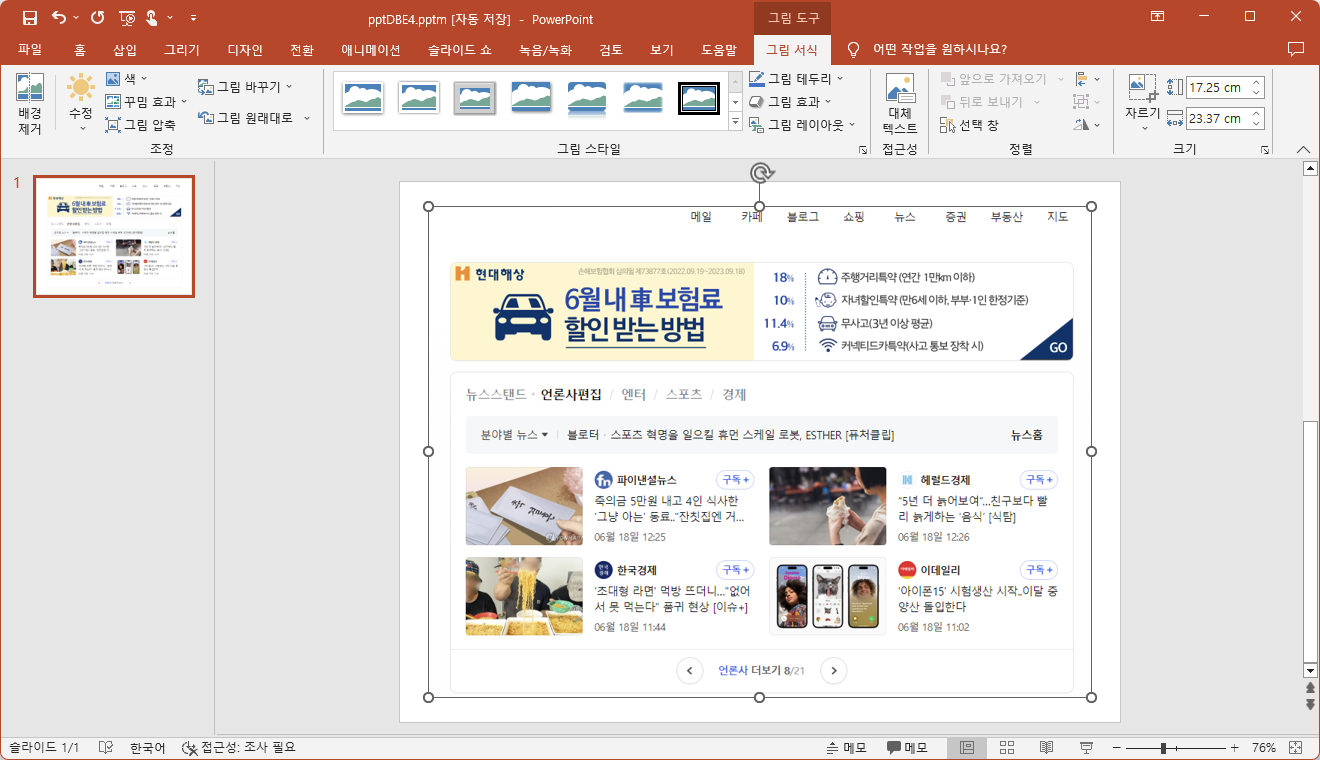
Task: Click fit slide to window icon
Action: [x=1297, y=748]
